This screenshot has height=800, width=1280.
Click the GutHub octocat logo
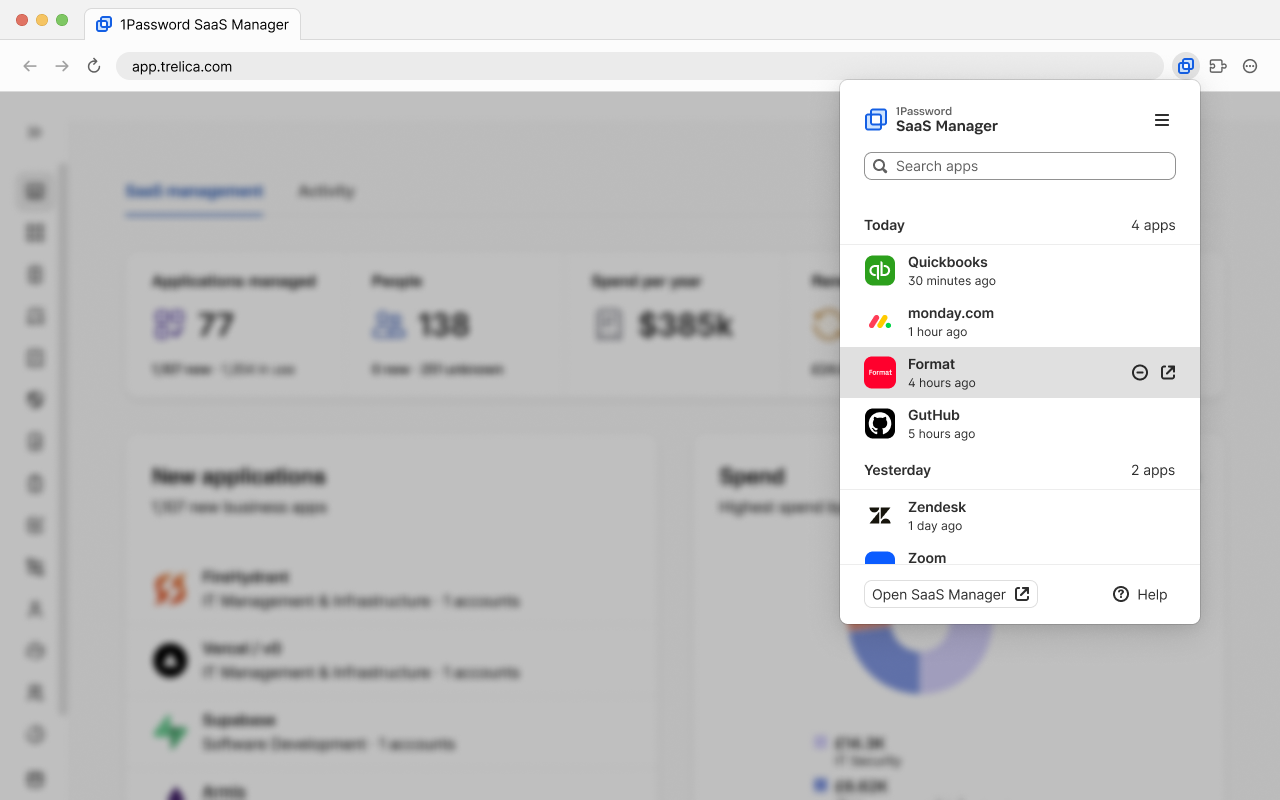click(880, 423)
